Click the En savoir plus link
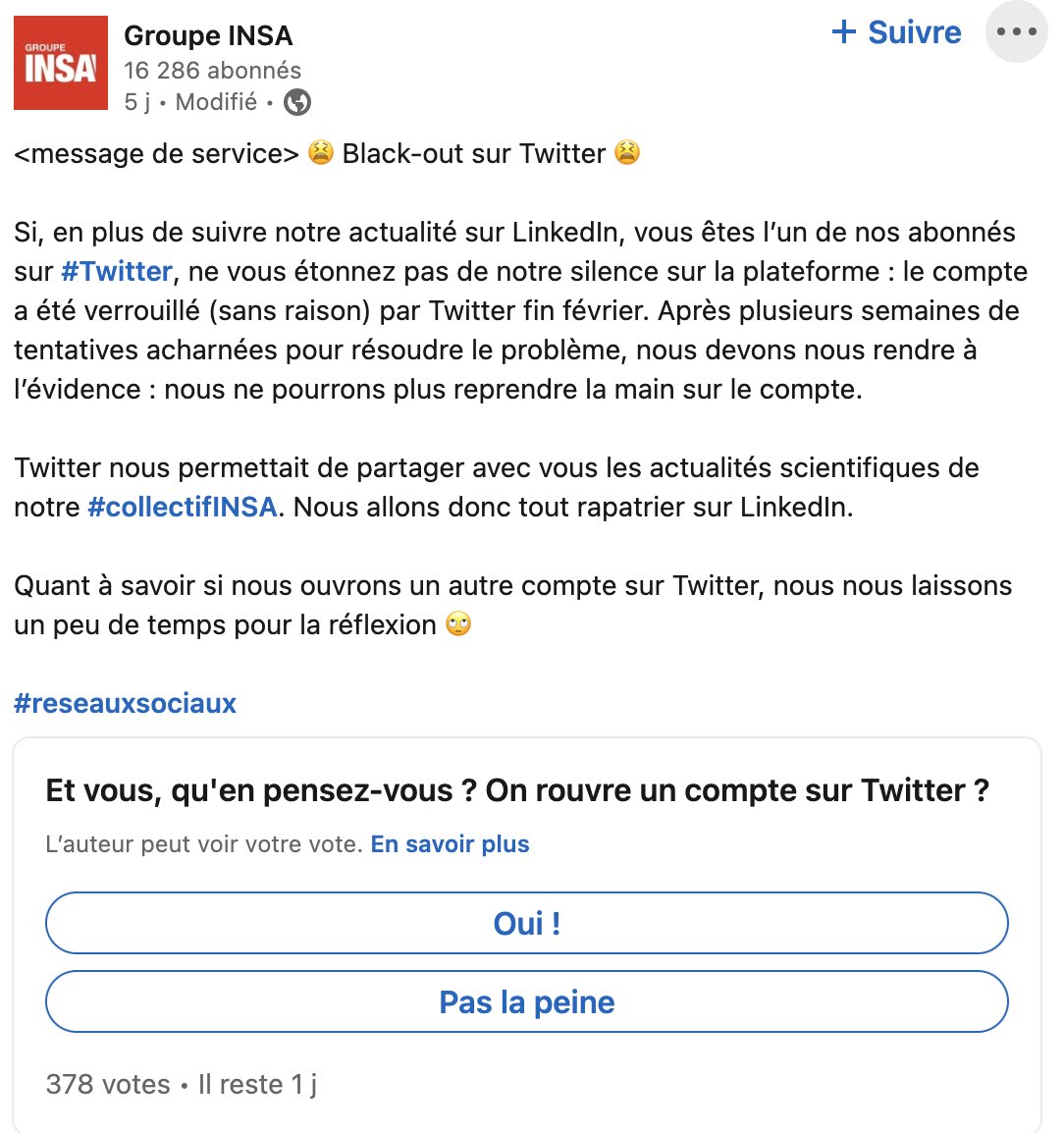This screenshot has width=1064, height=1133. 450,844
